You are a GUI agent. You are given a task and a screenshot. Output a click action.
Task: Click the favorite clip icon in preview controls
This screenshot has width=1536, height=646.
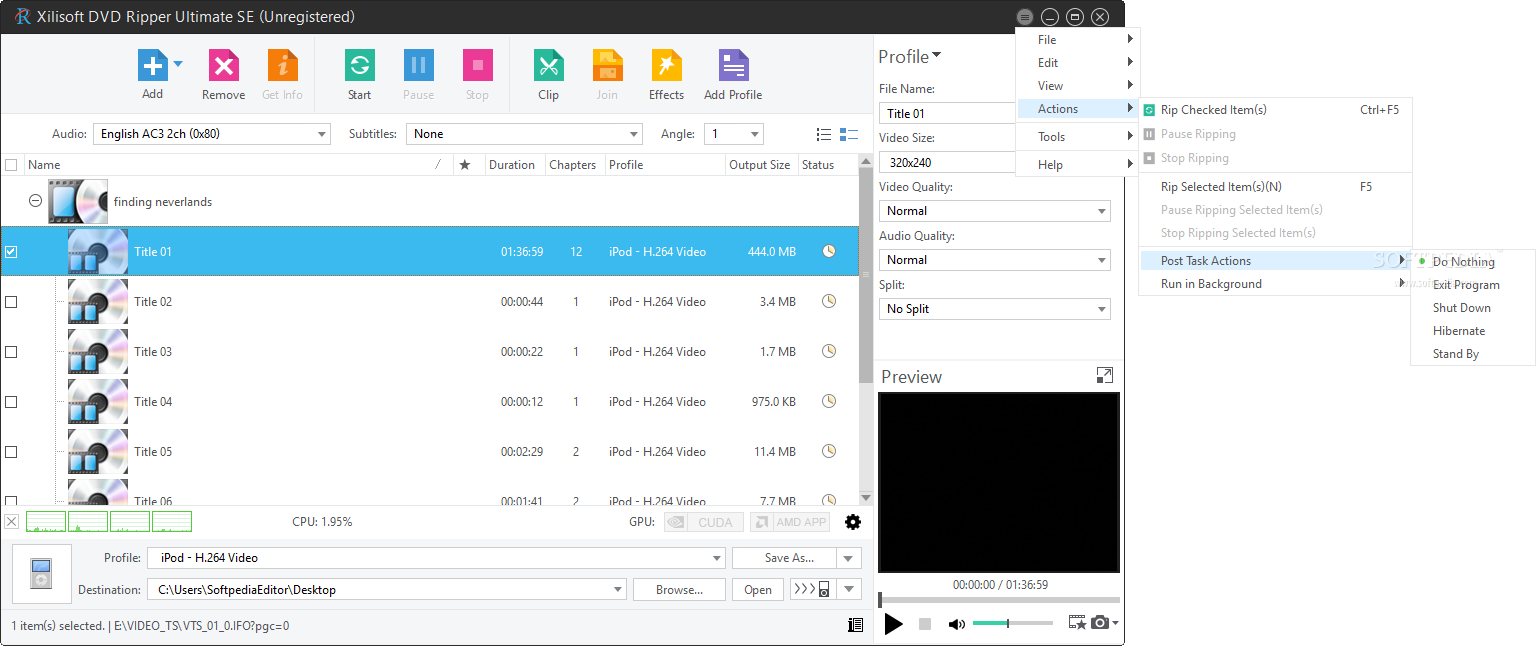click(x=1077, y=623)
